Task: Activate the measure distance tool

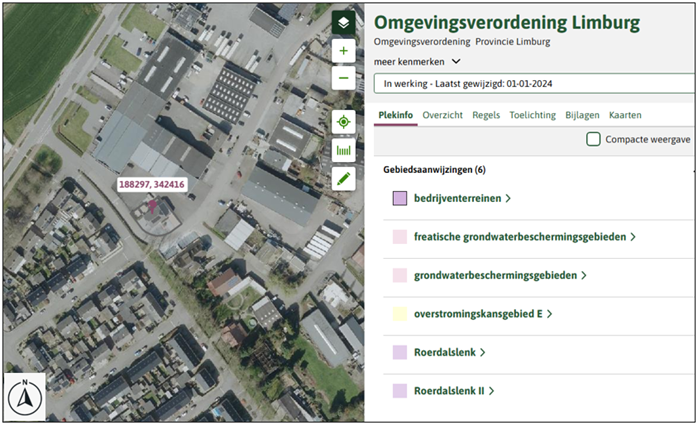Action: (343, 150)
